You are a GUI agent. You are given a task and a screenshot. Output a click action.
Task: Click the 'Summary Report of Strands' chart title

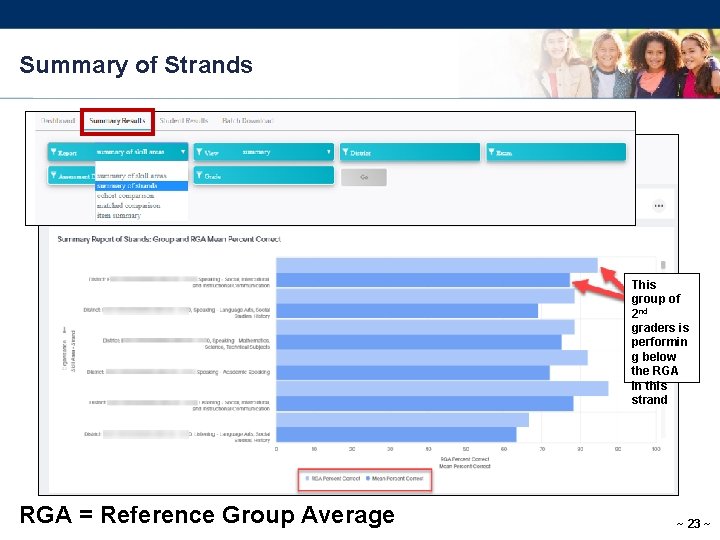click(169, 239)
